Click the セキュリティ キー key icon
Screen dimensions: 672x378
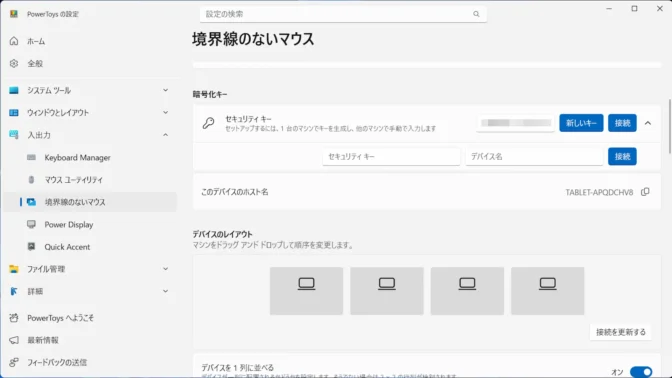coord(209,123)
